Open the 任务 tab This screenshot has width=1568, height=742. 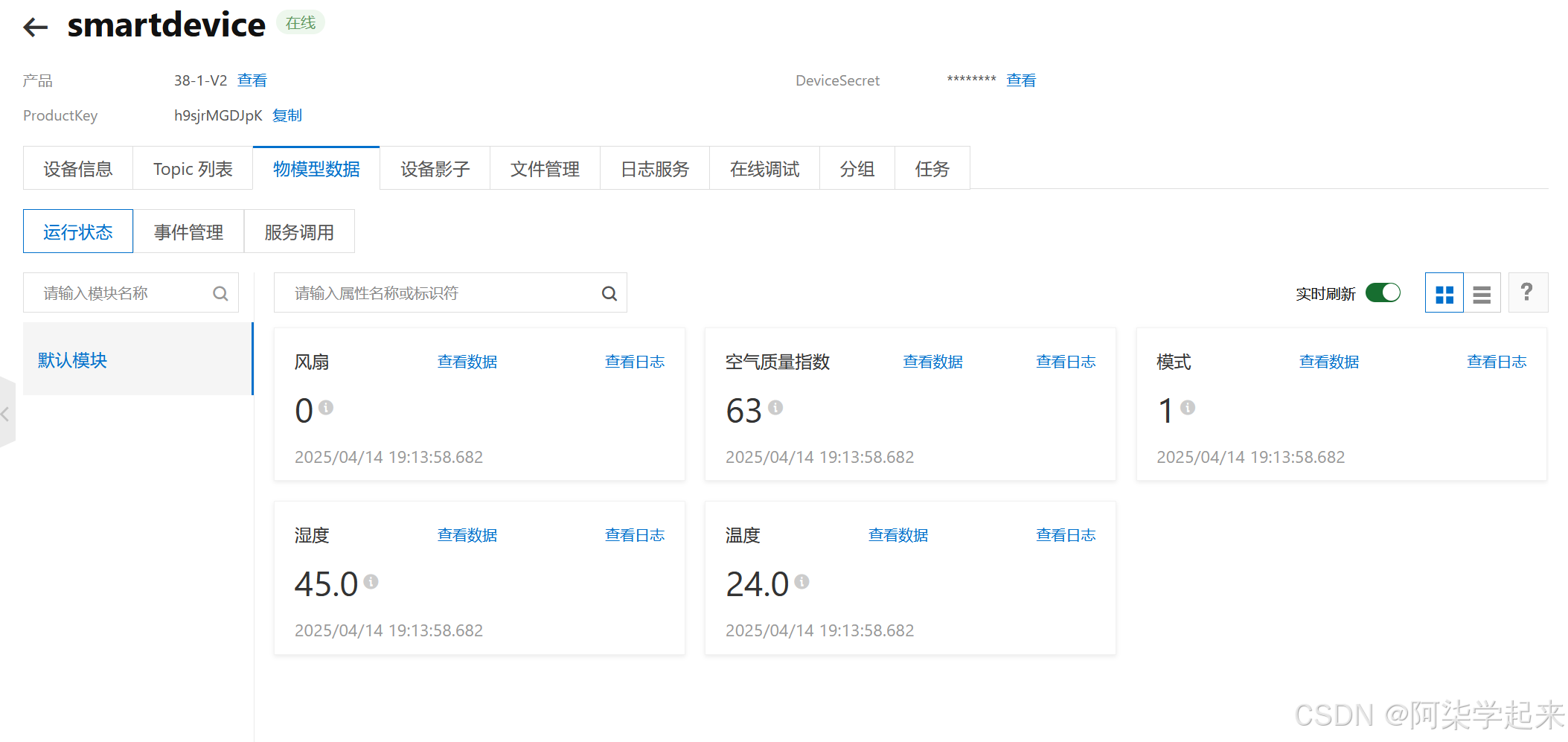pos(932,169)
